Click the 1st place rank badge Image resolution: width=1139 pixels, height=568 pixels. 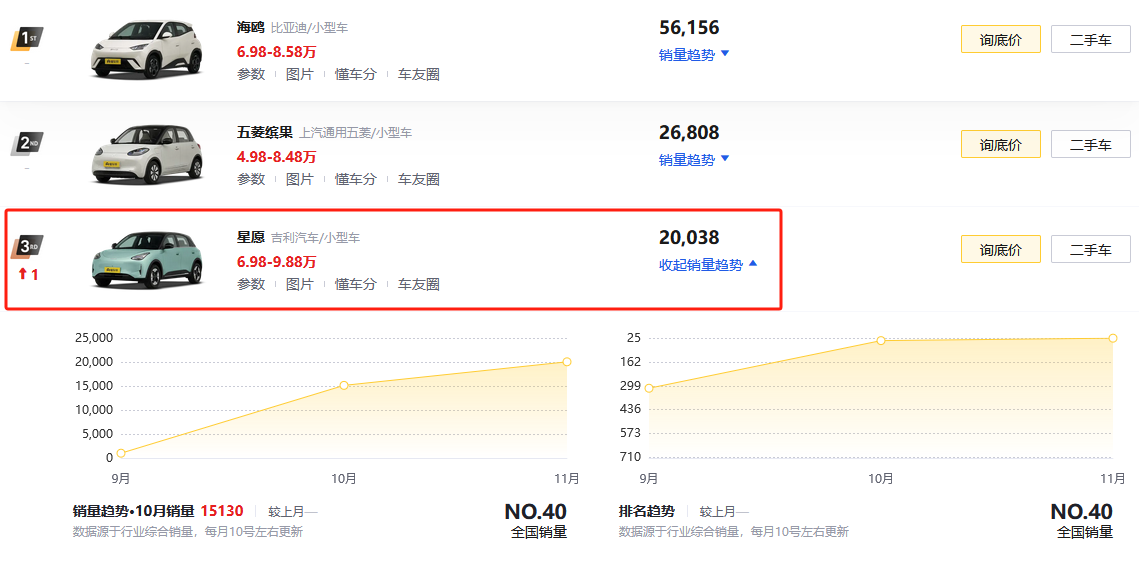coord(28,38)
